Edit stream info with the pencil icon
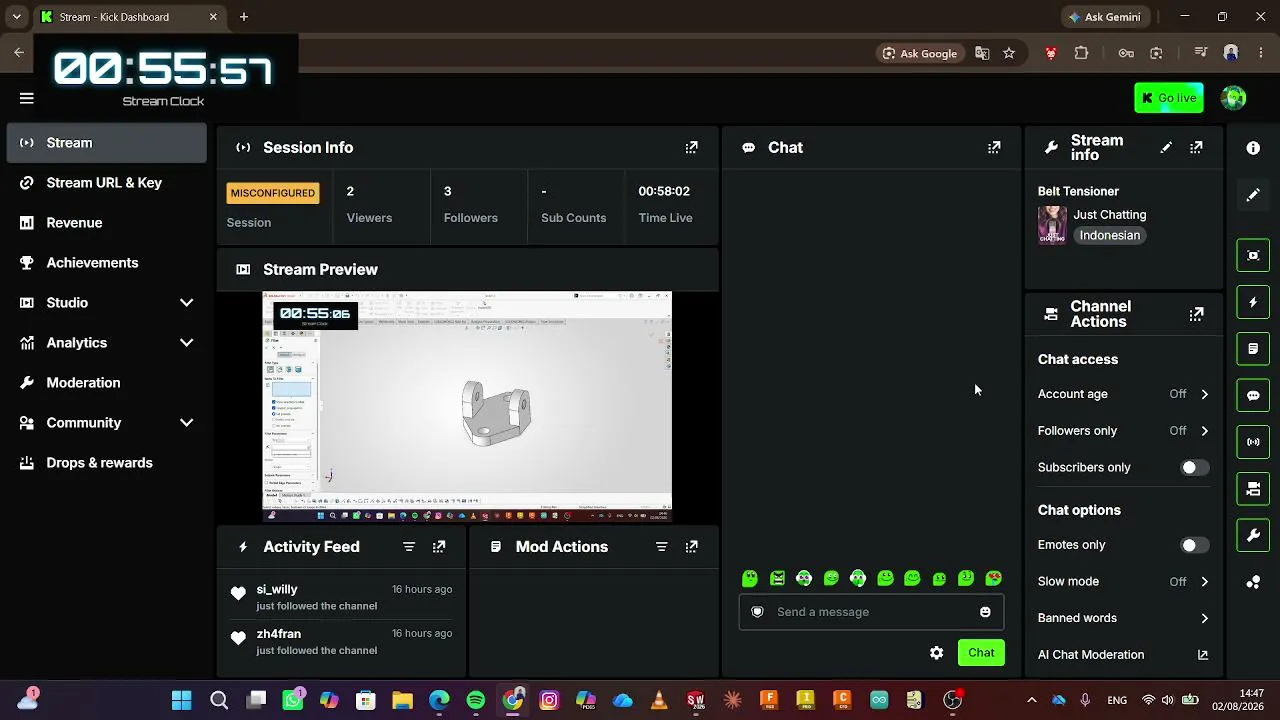Viewport: 1280px width, 720px height. pyautogui.click(x=1166, y=147)
